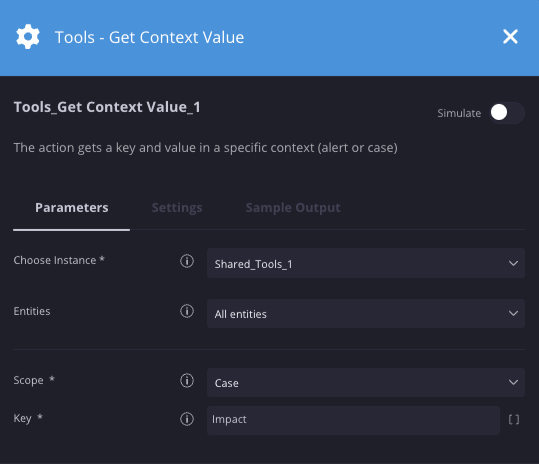Show info tooltip for Scope
This screenshot has width=539, height=464.
[x=187, y=380]
